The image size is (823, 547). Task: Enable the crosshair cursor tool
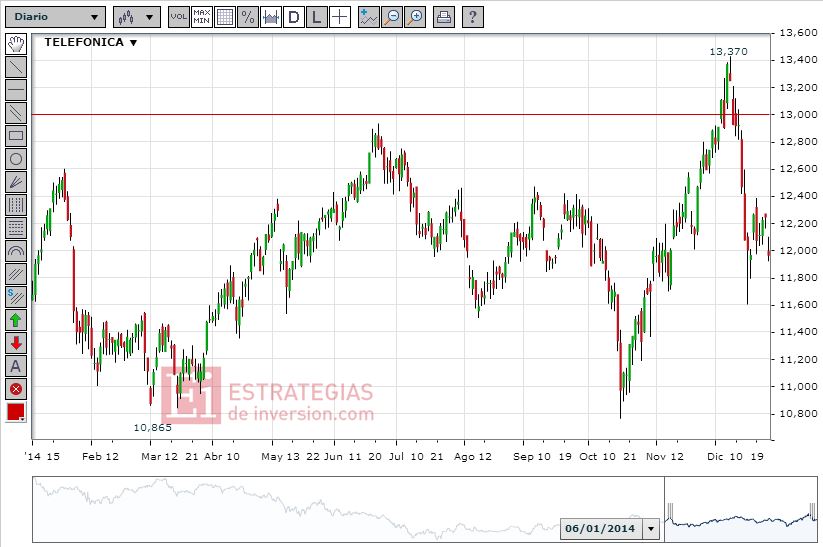click(340, 17)
